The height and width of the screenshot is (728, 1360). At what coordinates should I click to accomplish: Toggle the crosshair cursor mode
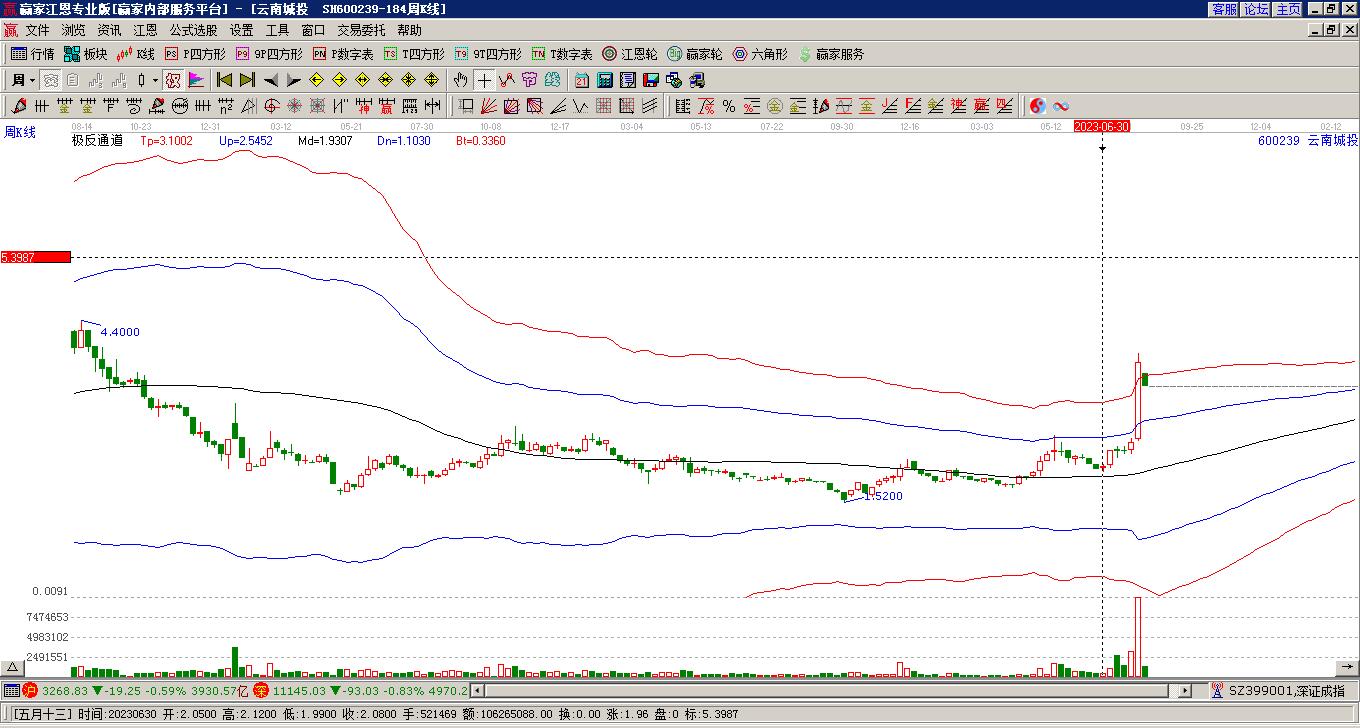[484, 80]
